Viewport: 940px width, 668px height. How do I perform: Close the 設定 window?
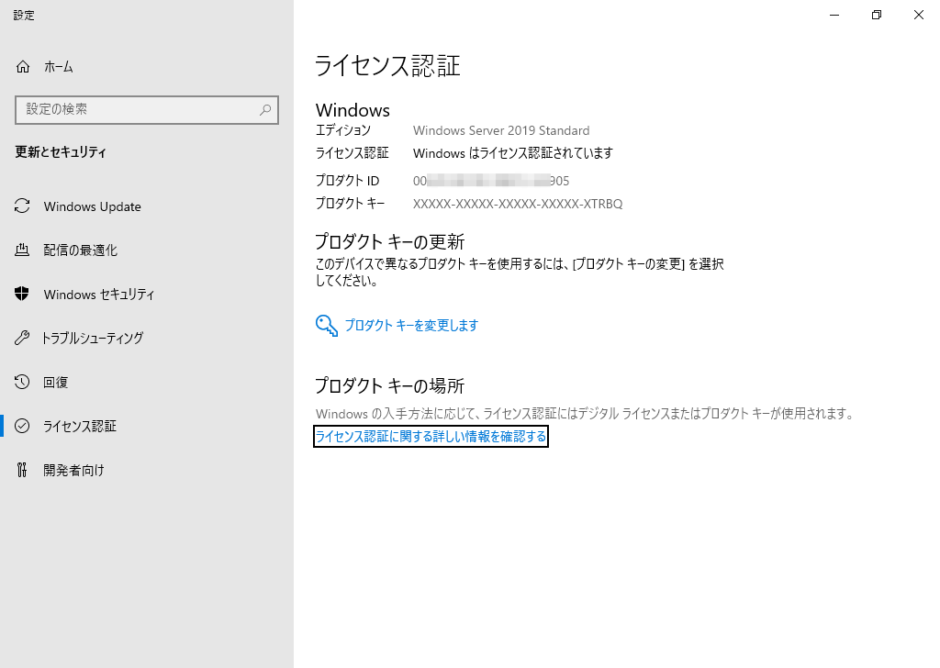tap(918, 15)
